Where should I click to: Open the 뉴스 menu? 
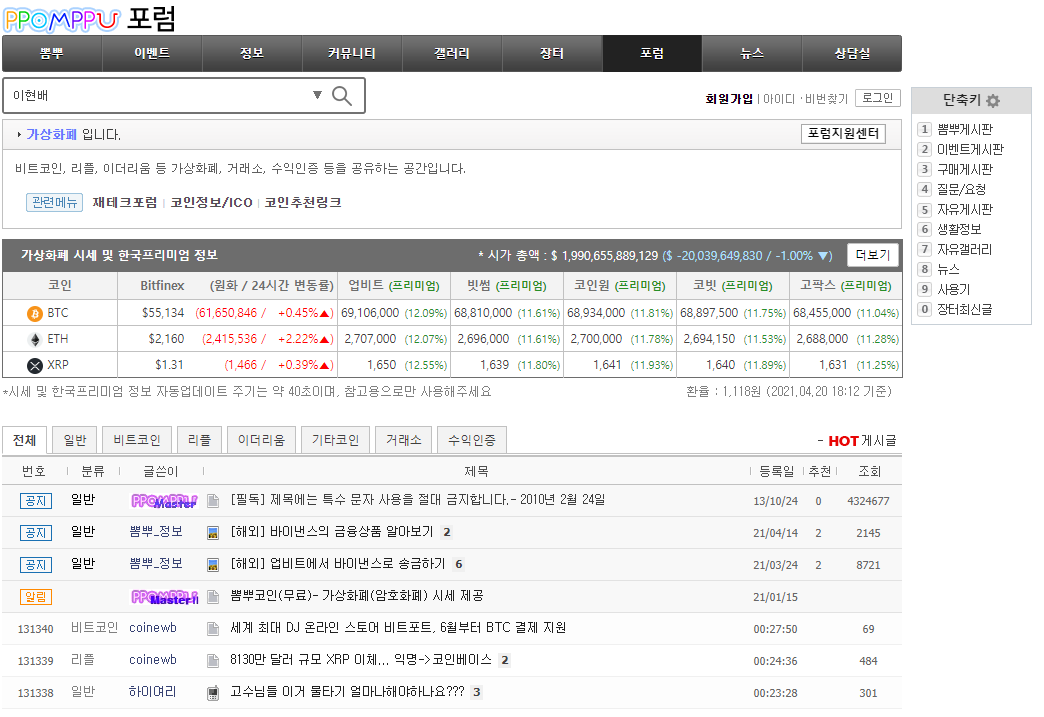752,53
